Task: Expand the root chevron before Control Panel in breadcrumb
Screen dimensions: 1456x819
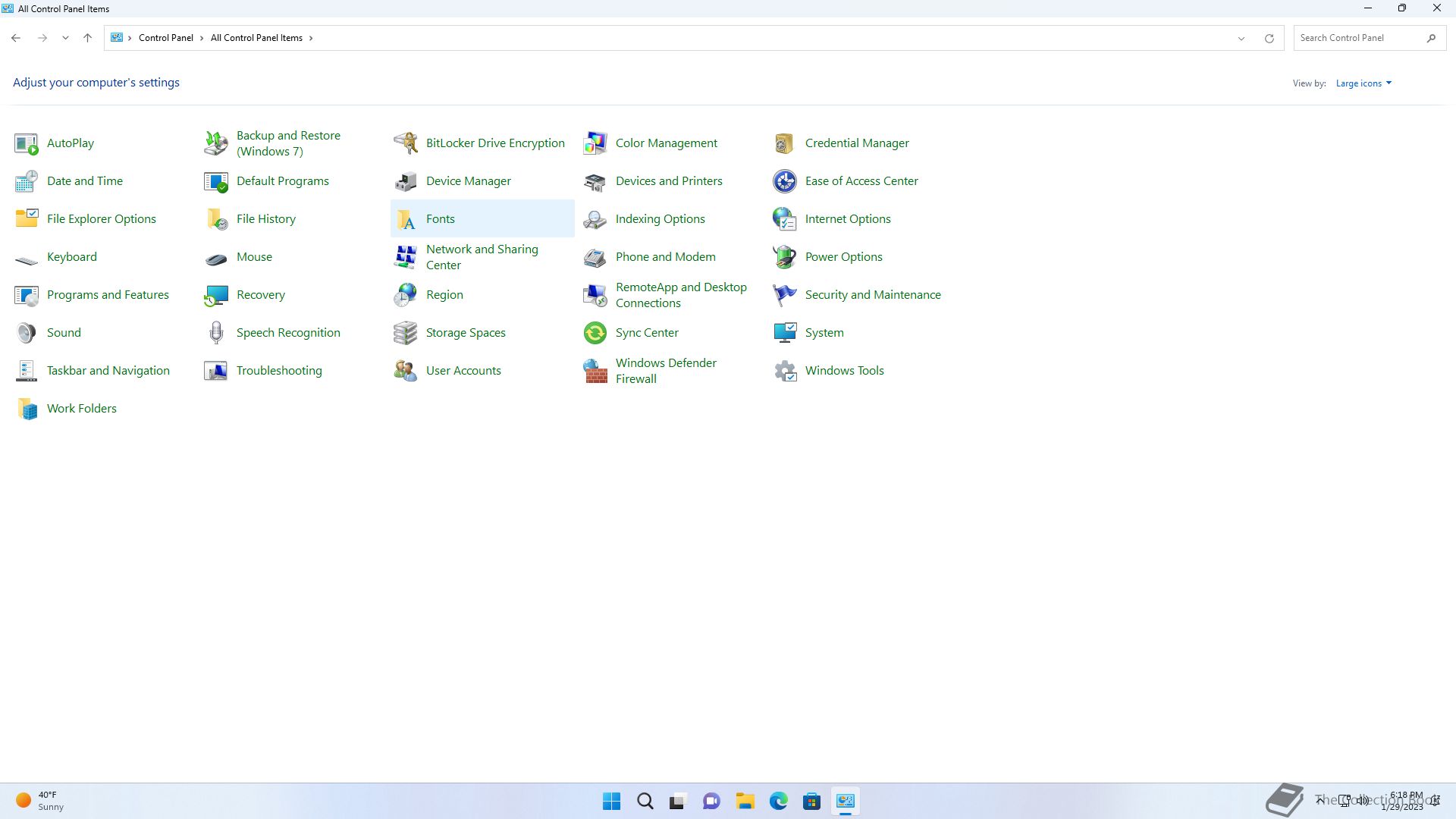Action: click(x=130, y=38)
